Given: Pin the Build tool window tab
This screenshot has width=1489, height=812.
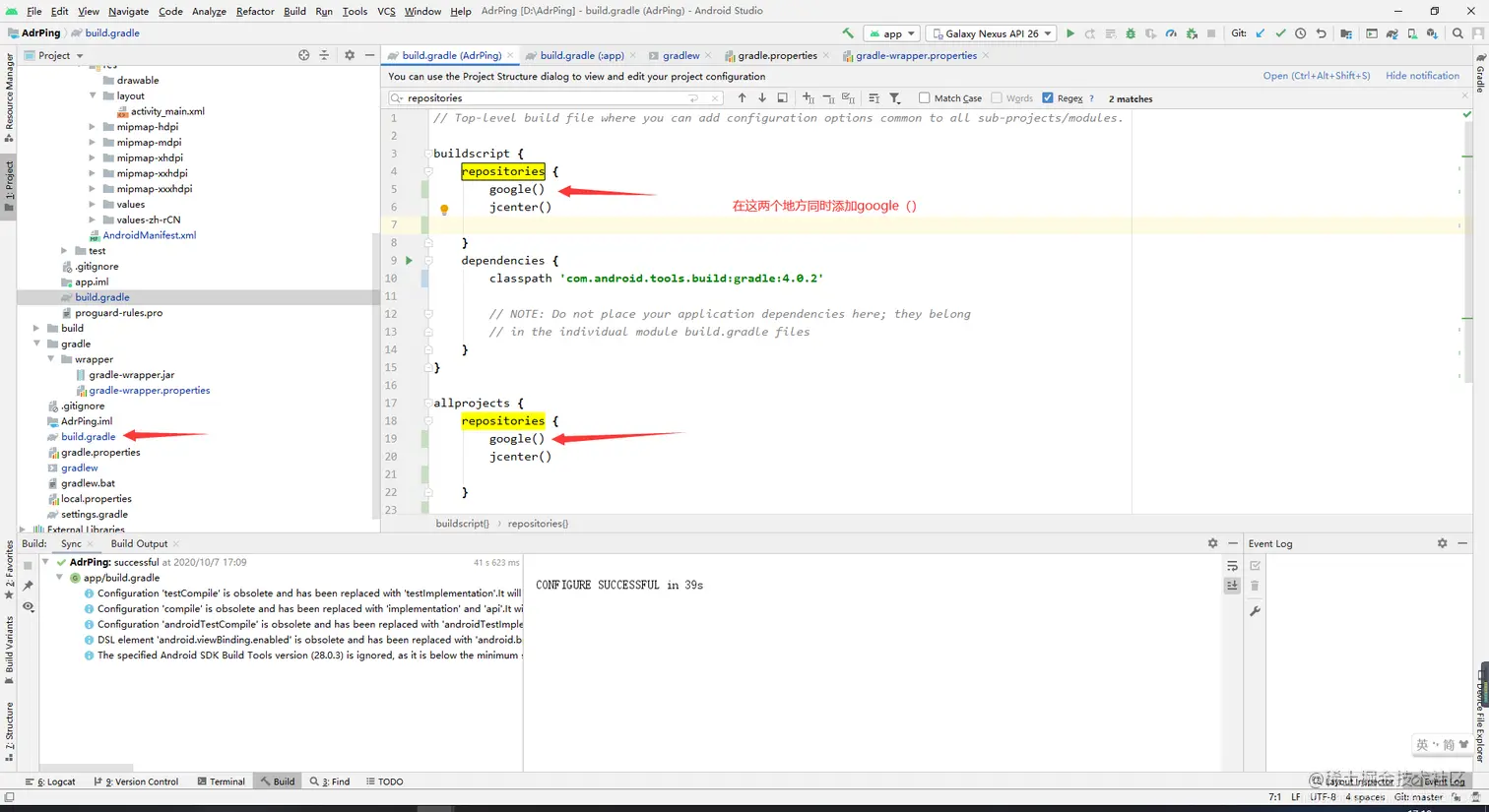Looking at the screenshot, I should [x=28, y=586].
